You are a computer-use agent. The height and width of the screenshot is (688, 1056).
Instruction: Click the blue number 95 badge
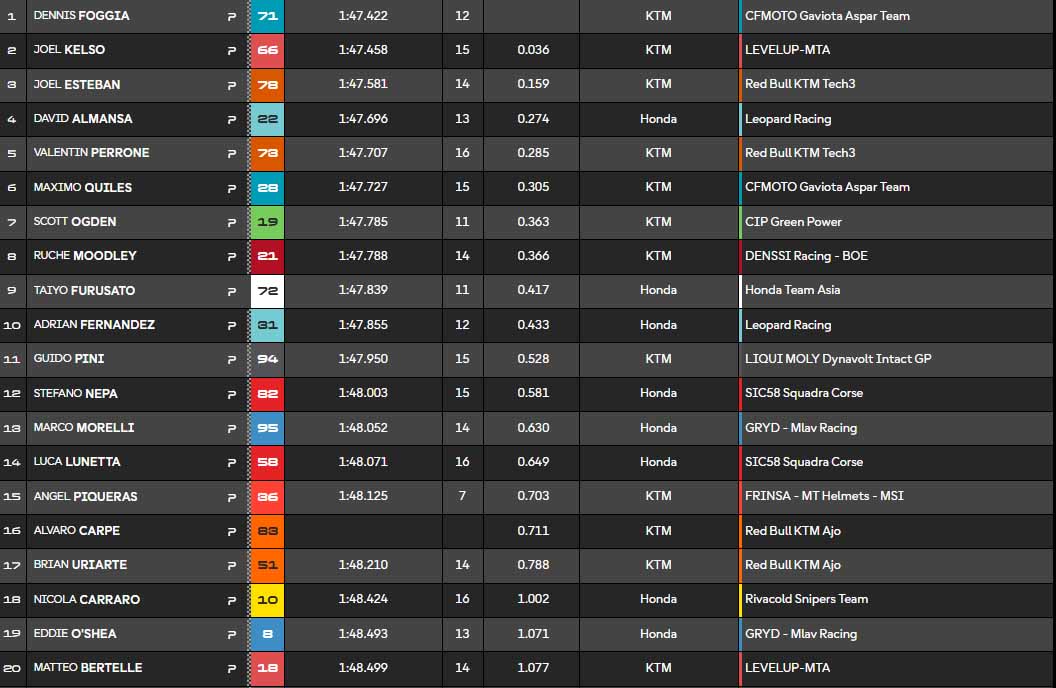[267, 428]
